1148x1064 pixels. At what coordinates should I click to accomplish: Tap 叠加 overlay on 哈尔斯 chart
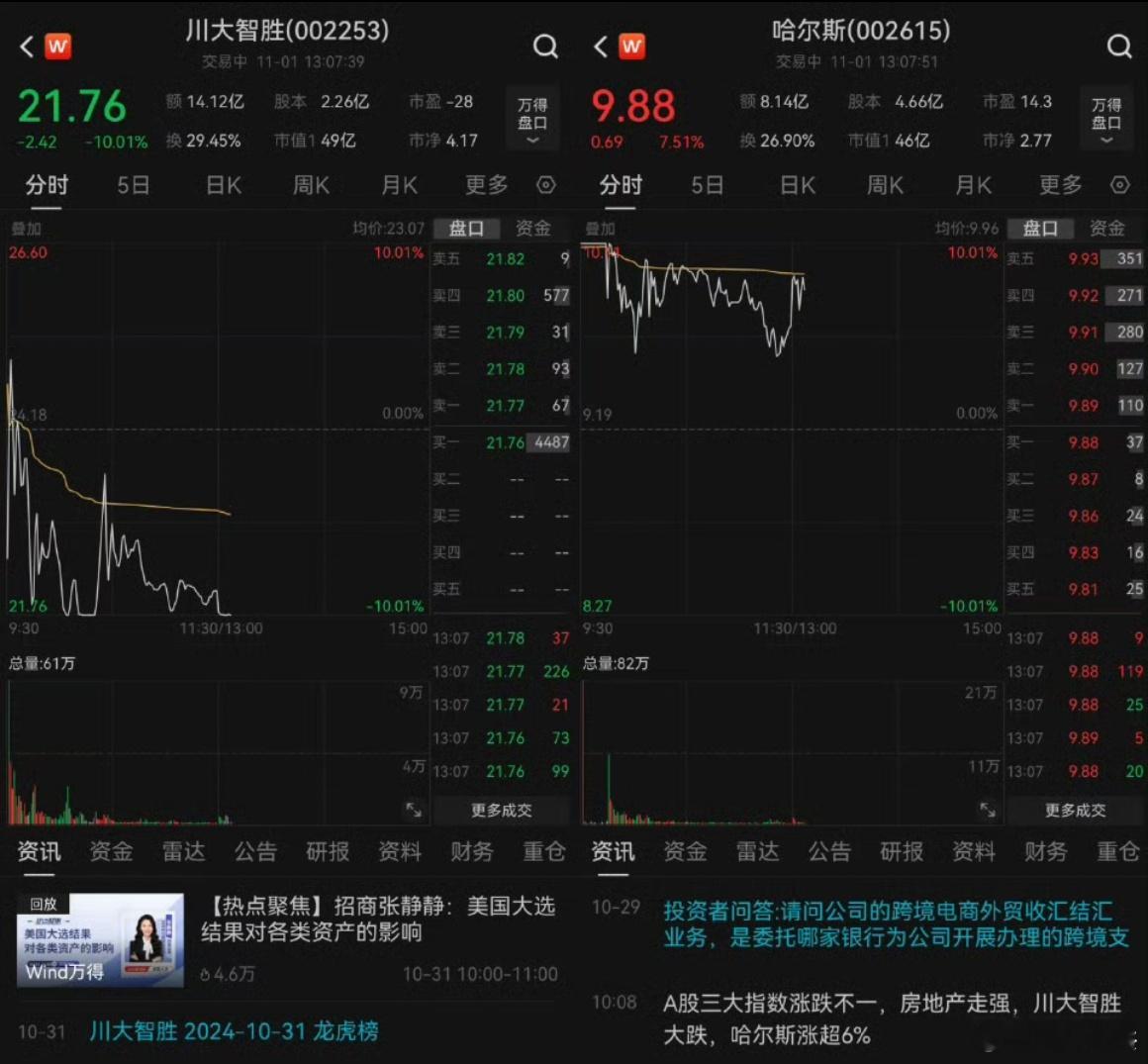[600, 230]
